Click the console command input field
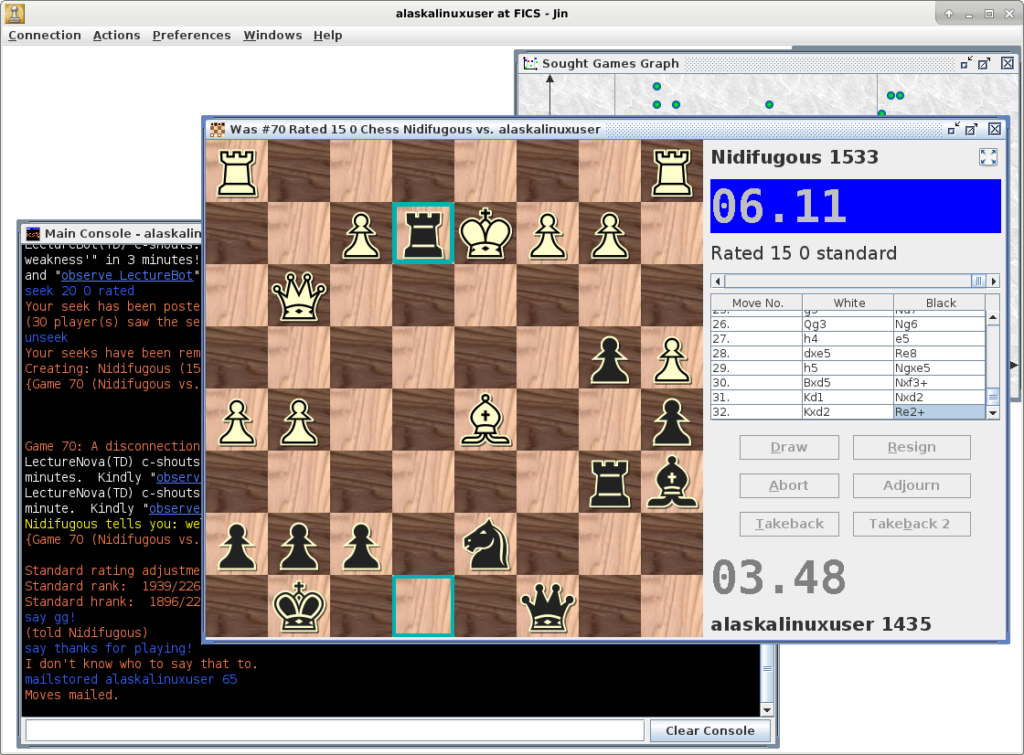 pyautogui.click(x=334, y=731)
